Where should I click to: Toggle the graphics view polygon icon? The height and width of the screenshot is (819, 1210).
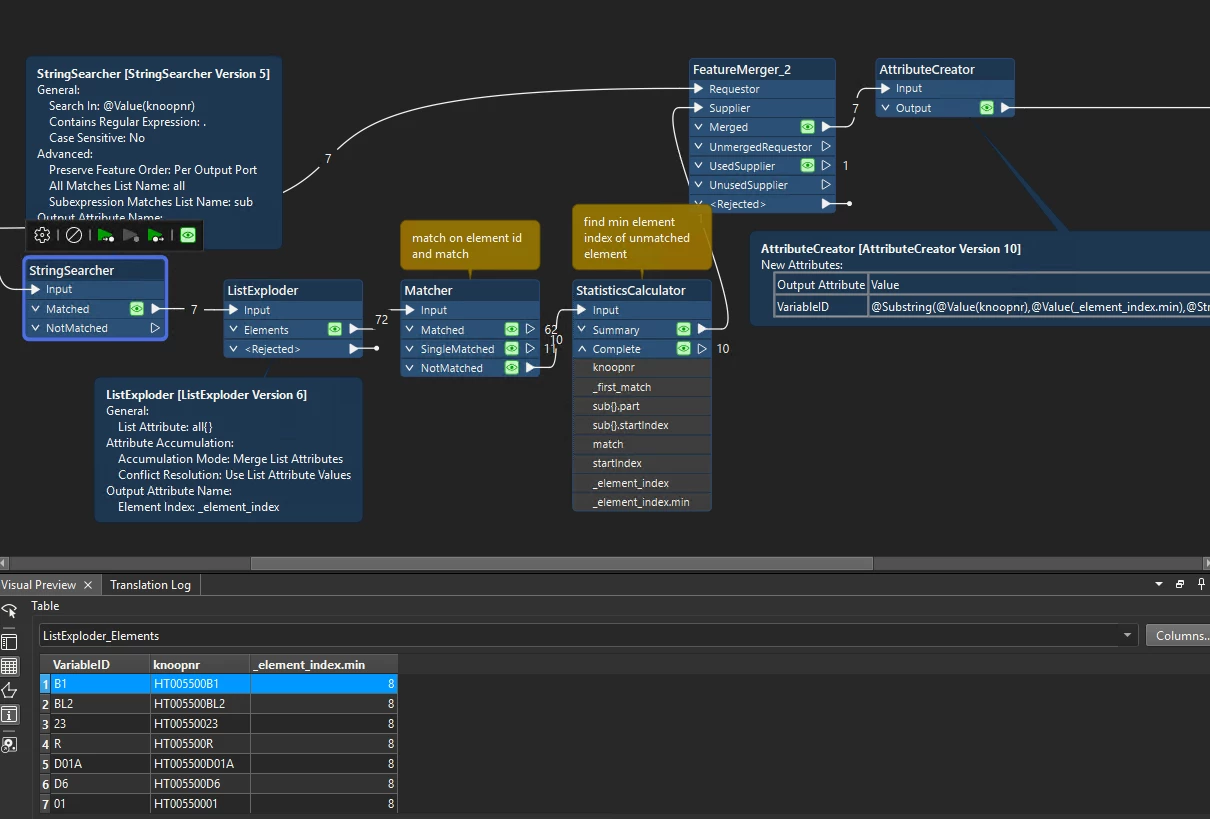[x=9, y=690]
